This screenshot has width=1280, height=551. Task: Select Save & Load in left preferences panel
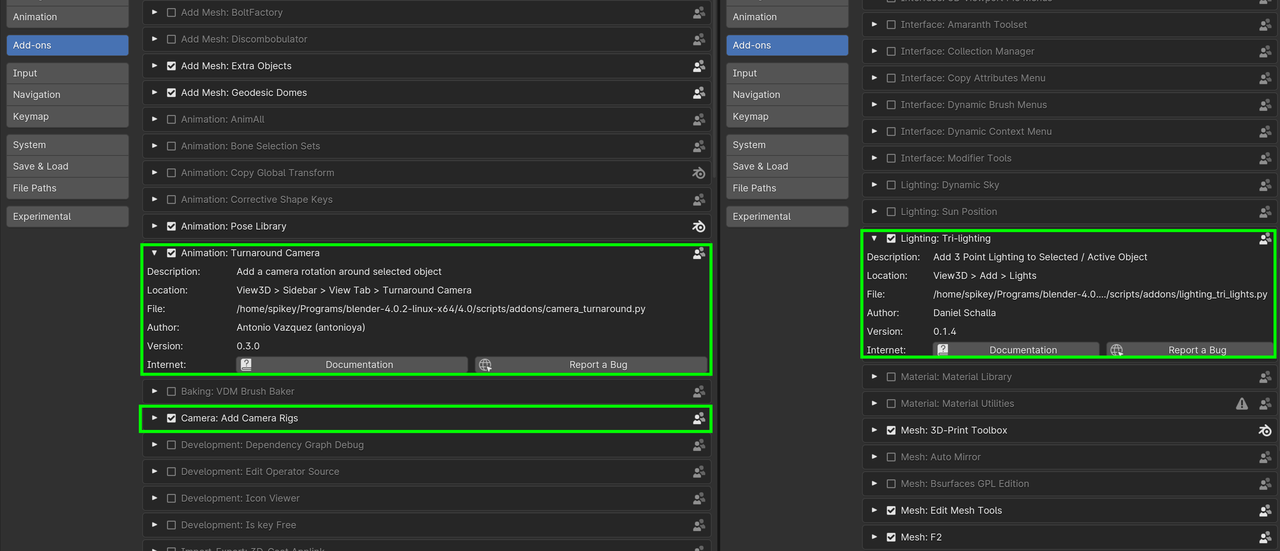(68, 166)
